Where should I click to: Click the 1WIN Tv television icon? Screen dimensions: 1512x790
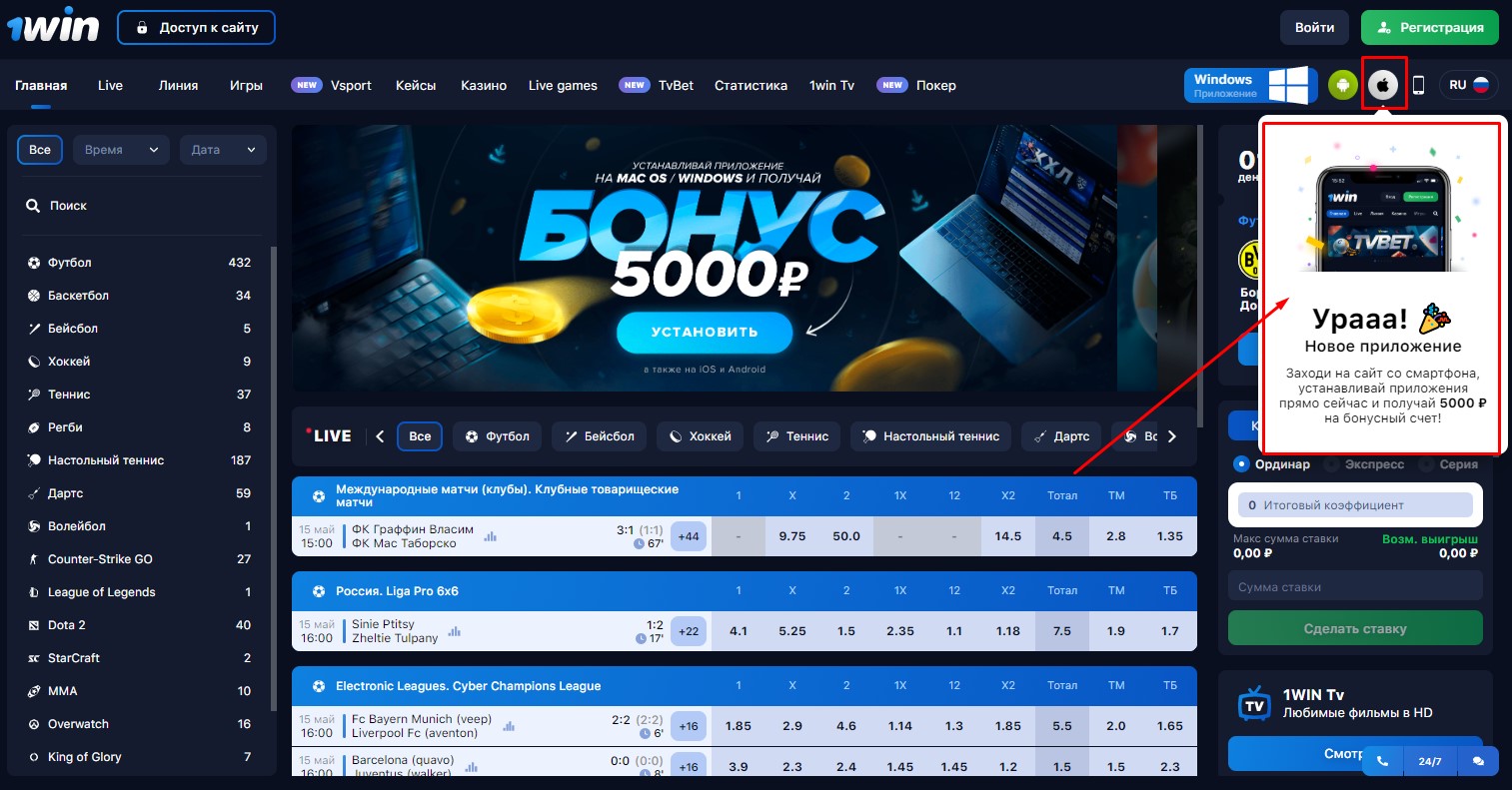[1251, 702]
